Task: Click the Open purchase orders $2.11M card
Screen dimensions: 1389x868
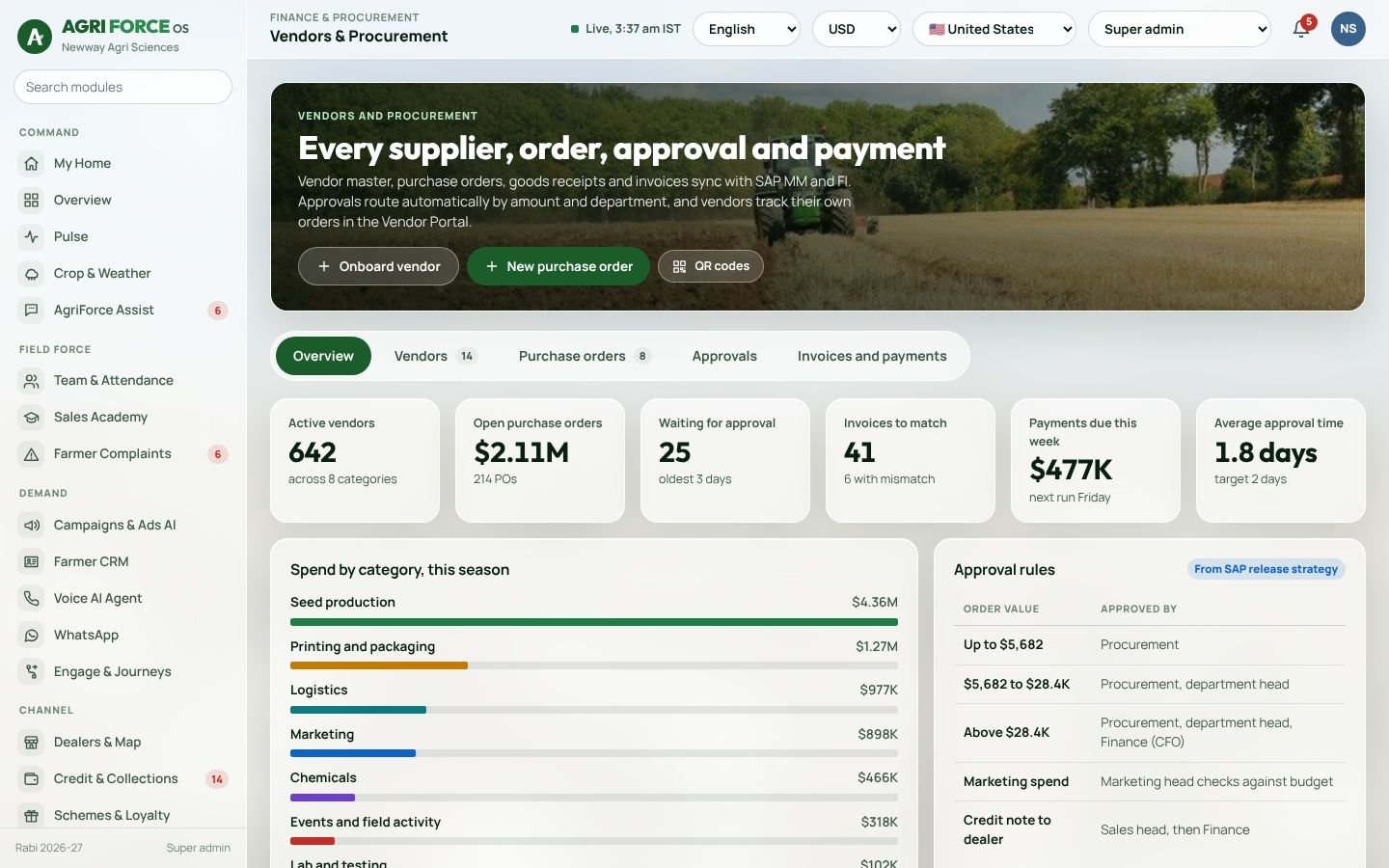Action: coord(540,461)
